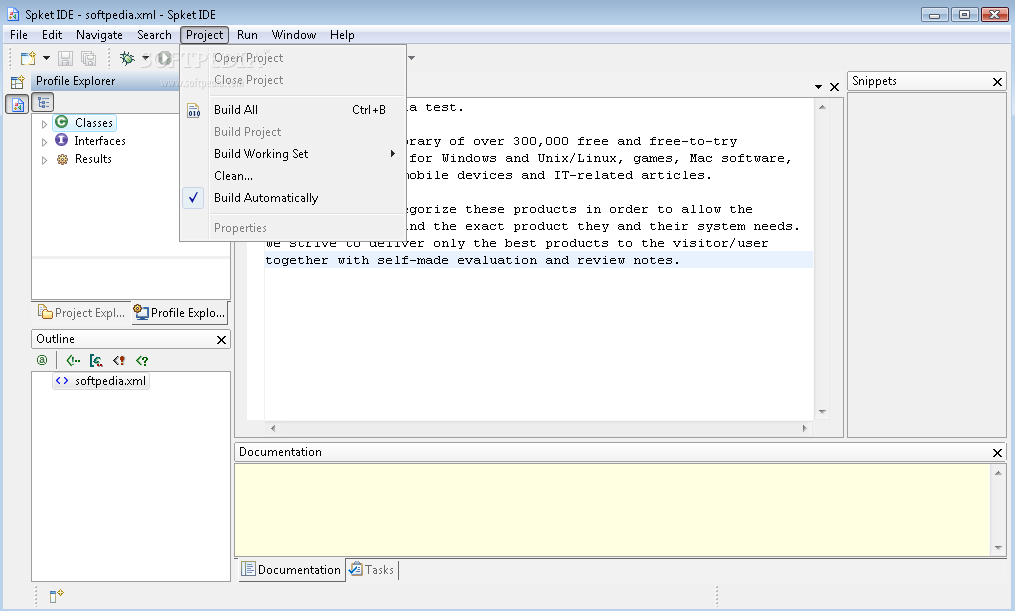The width and height of the screenshot is (1015, 611).
Task: Toggle the CDATA filter icon in Outline
Action: 96,361
